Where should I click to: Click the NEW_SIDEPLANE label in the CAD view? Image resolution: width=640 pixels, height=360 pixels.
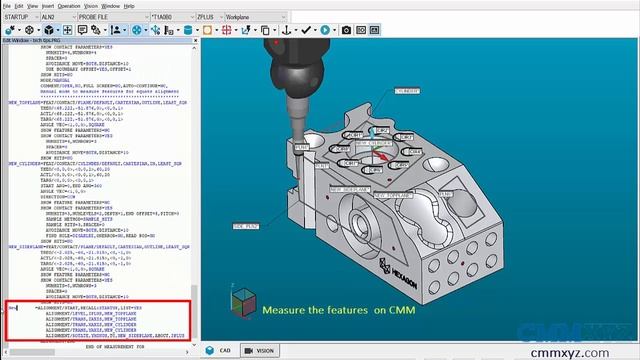pyautogui.click(x=349, y=190)
